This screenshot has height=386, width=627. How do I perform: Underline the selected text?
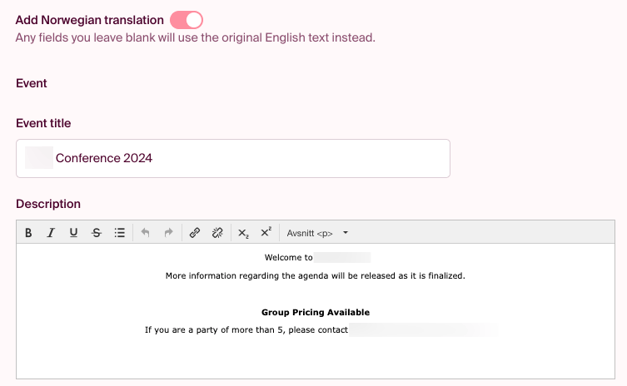[x=74, y=232]
